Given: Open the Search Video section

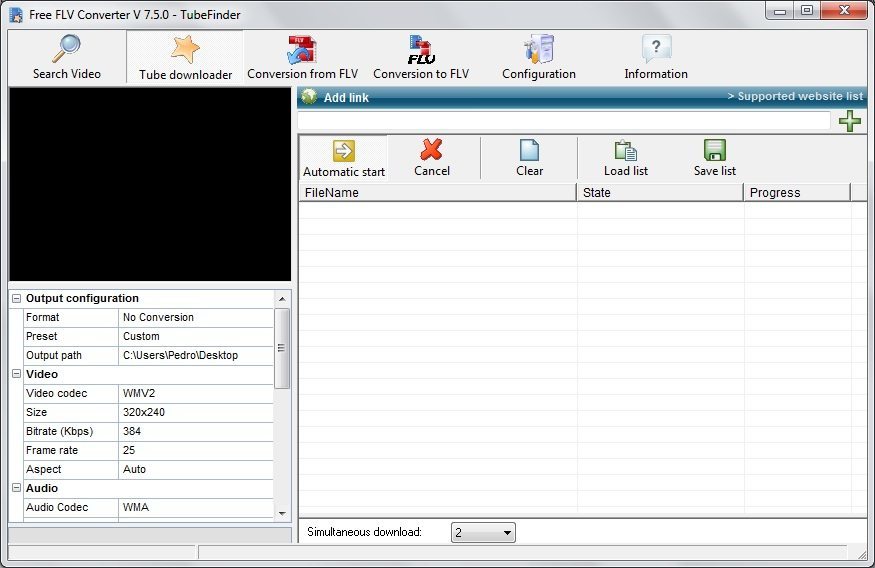Looking at the screenshot, I should pyautogui.click(x=66, y=57).
